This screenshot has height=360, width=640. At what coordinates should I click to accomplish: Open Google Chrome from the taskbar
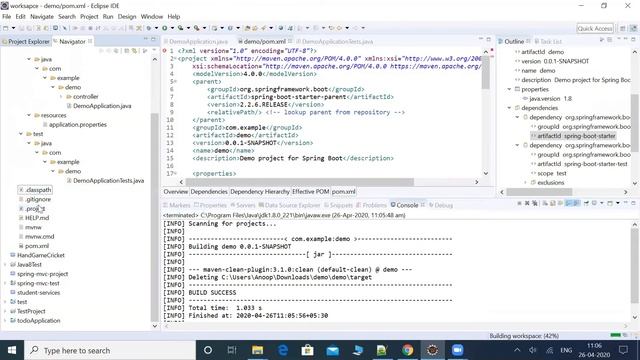[407, 350]
